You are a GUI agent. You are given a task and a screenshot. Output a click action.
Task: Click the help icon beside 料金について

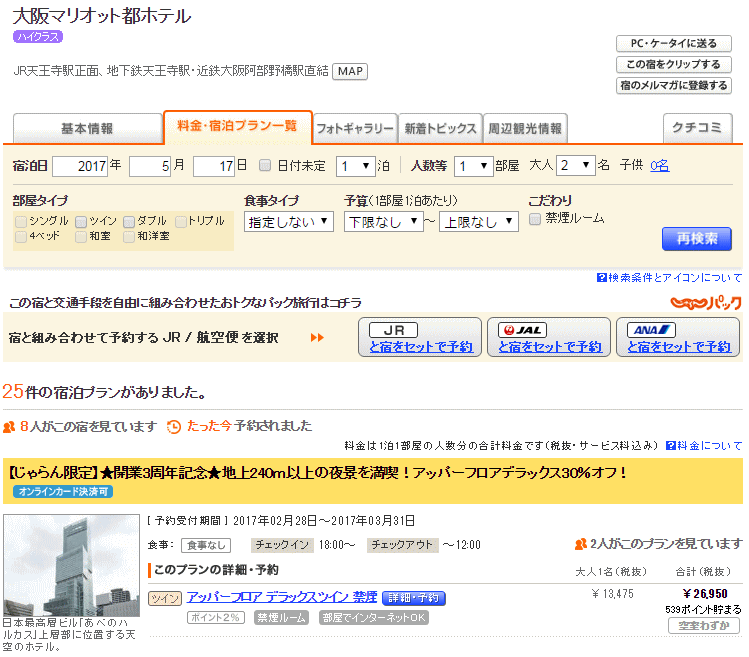pyautogui.click(x=671, y=446)
